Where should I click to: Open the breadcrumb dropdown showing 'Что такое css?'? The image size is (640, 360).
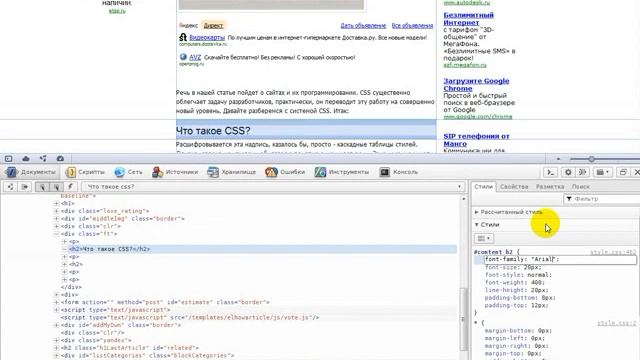[459, 187]
